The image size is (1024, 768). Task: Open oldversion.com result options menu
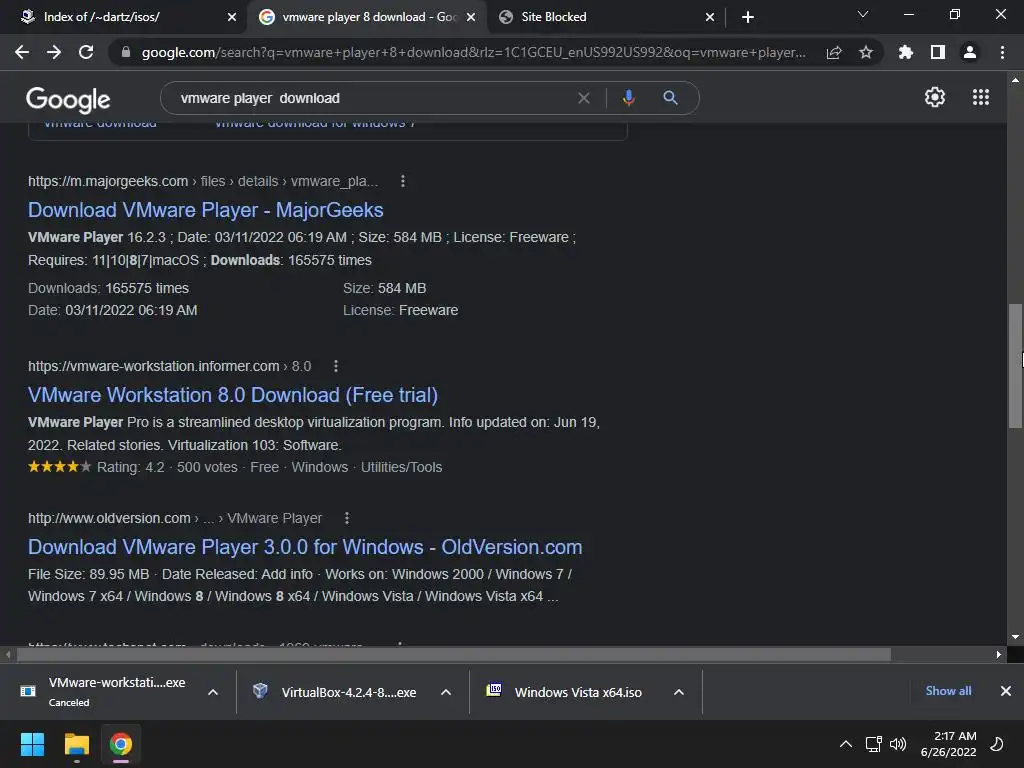[x=347, y=518]
